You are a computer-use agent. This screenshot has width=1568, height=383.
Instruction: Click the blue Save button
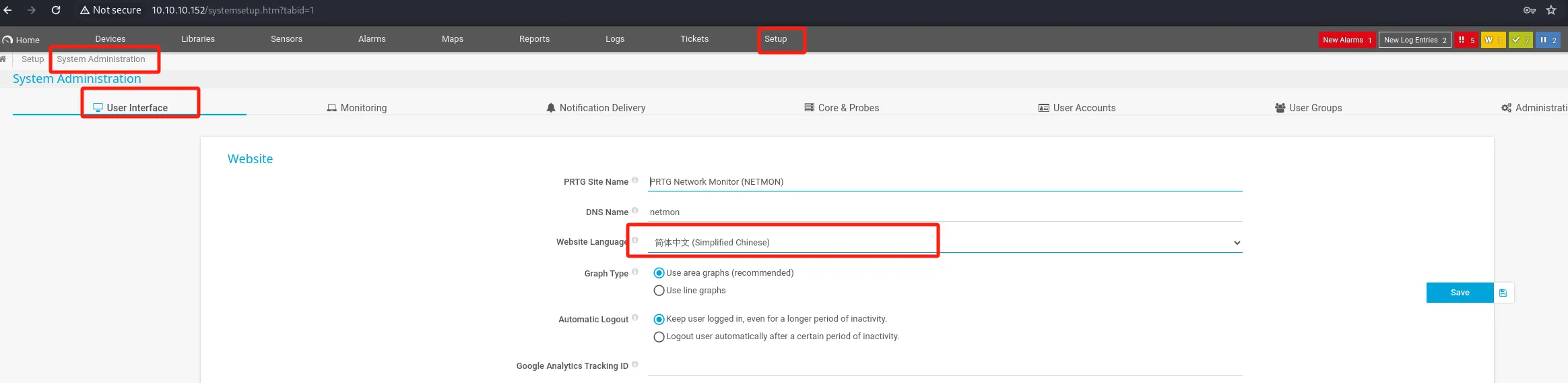pyautogui.click(x=1460, y=293)
